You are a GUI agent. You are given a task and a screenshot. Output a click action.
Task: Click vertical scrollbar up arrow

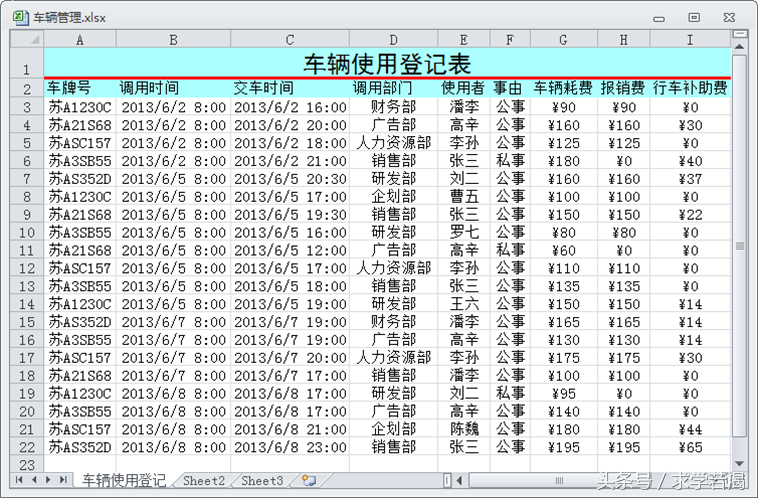click(739, 47)
